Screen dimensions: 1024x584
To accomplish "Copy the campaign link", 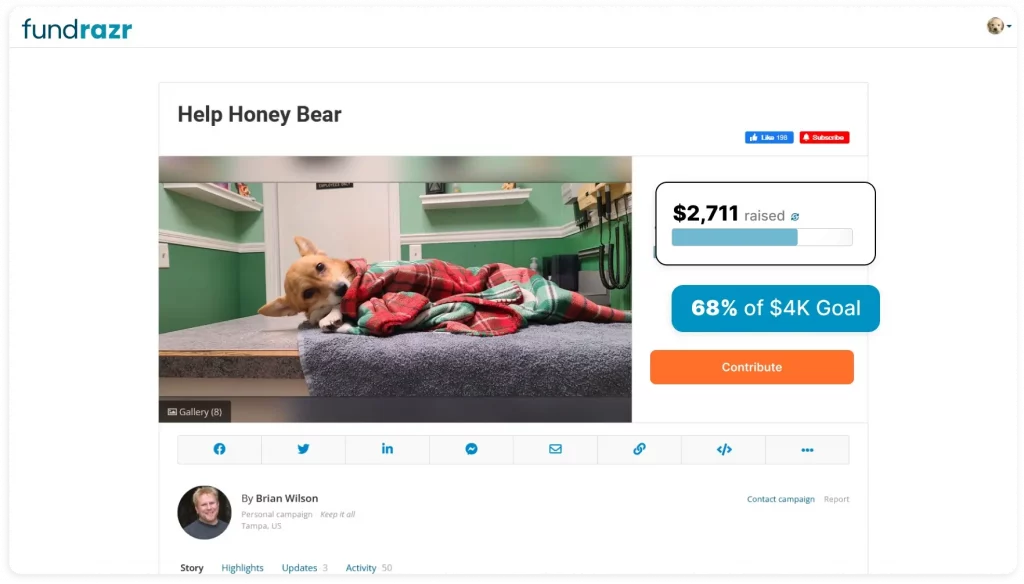I will pyautogui.click(x=639, y=449).
